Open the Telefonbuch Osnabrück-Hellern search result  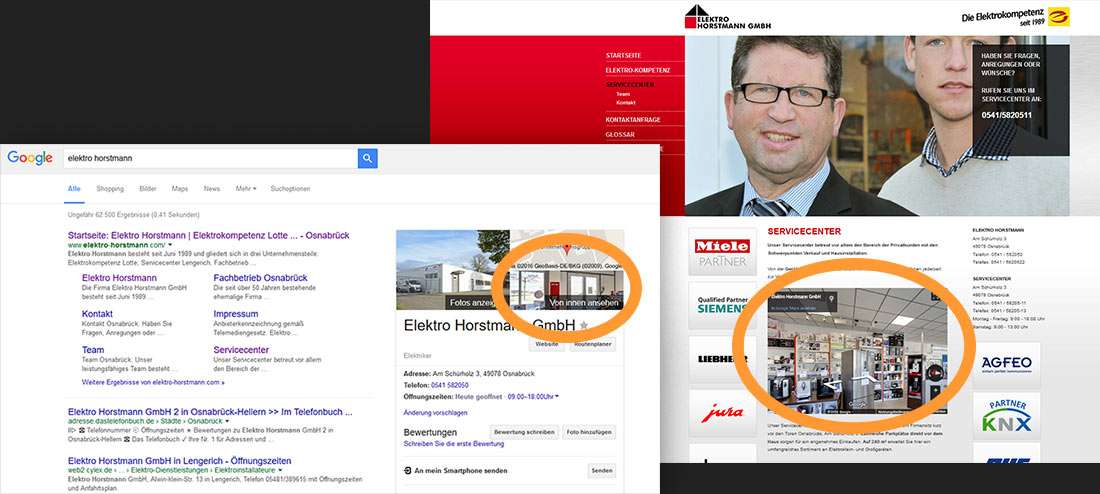210,412
